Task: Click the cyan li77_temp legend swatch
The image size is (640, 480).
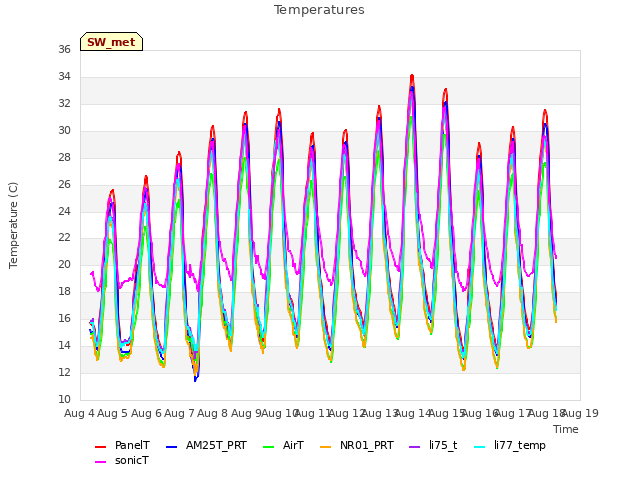Action: pyautogui.click(x=480, y=447)
